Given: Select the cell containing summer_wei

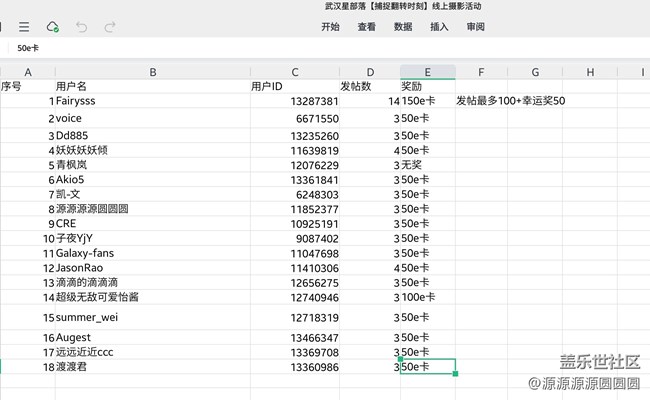Looking at the screenshot, I should pos(153,317).
